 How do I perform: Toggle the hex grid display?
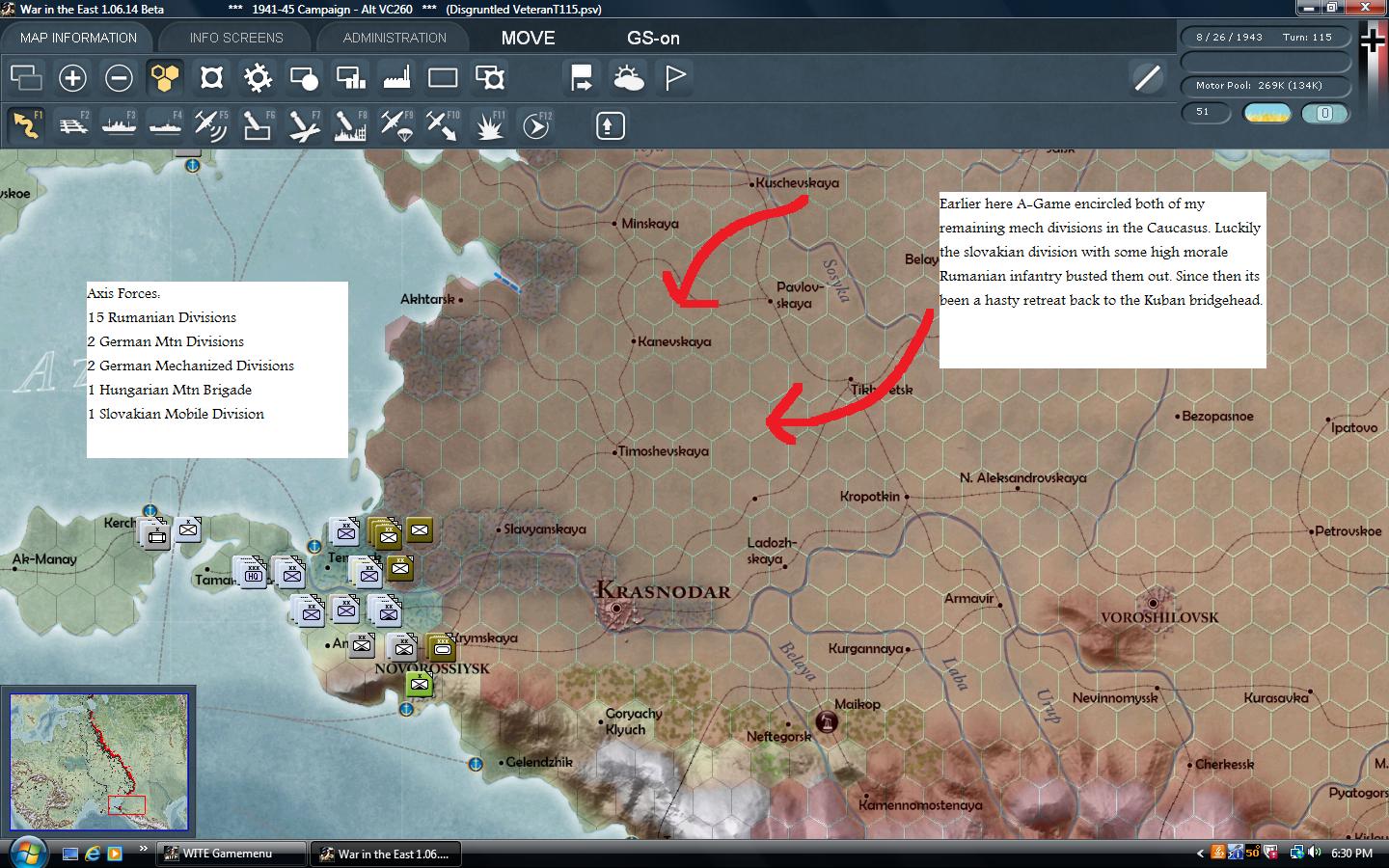(165, 78)
